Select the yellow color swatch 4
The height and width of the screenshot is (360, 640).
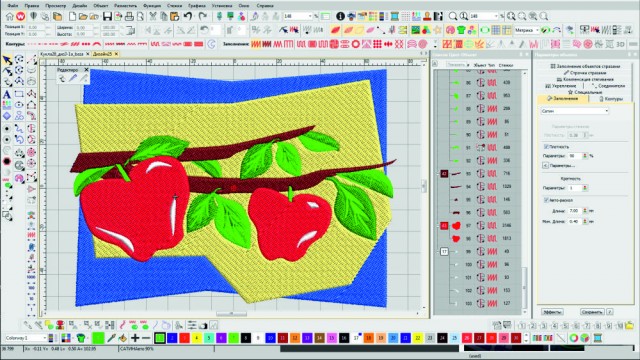(x=197, y=338)
